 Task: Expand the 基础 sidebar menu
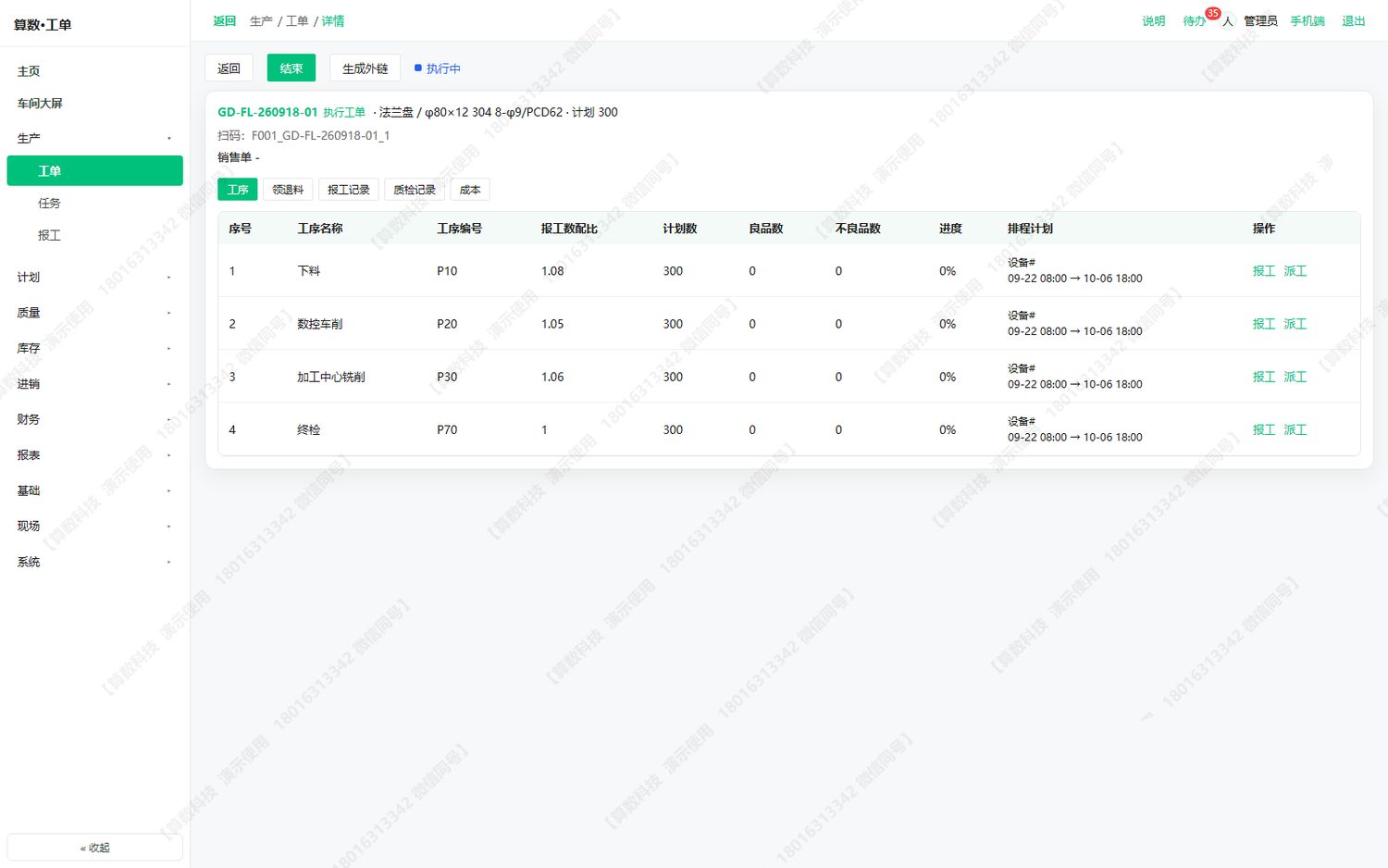click(94, 490)
